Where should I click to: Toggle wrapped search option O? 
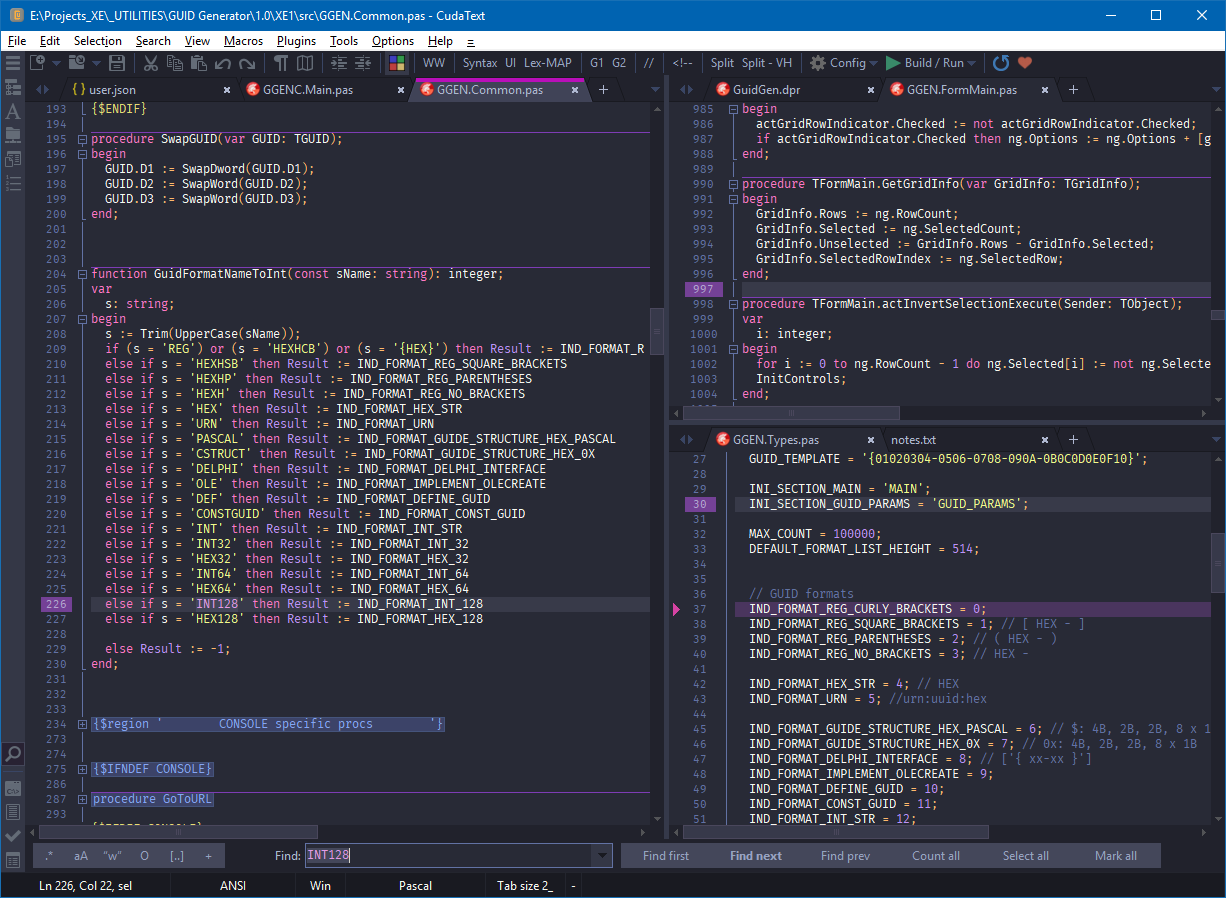tap(145, 856)
